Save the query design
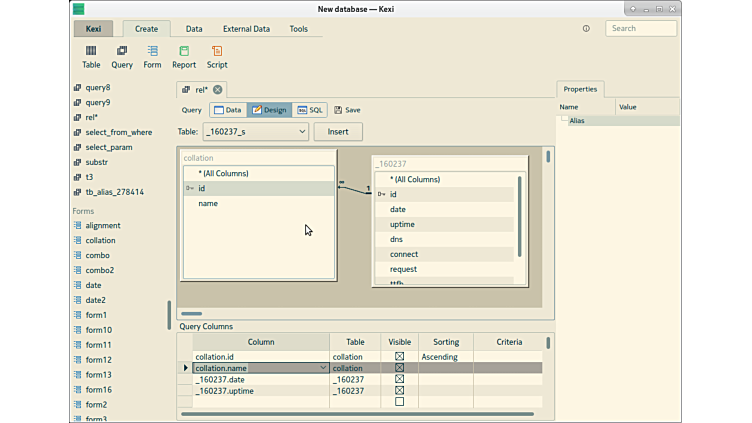 pyautogui.click(x=347, y=110)
